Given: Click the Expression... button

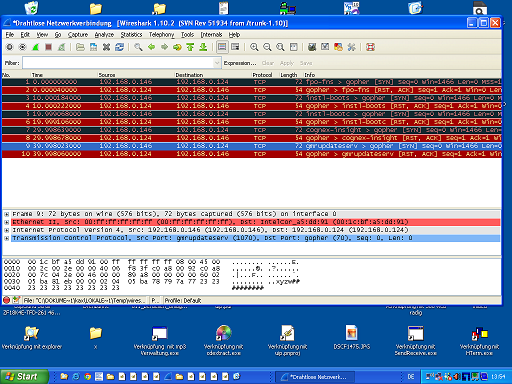Looking at the screenshot, I should 240,63.
